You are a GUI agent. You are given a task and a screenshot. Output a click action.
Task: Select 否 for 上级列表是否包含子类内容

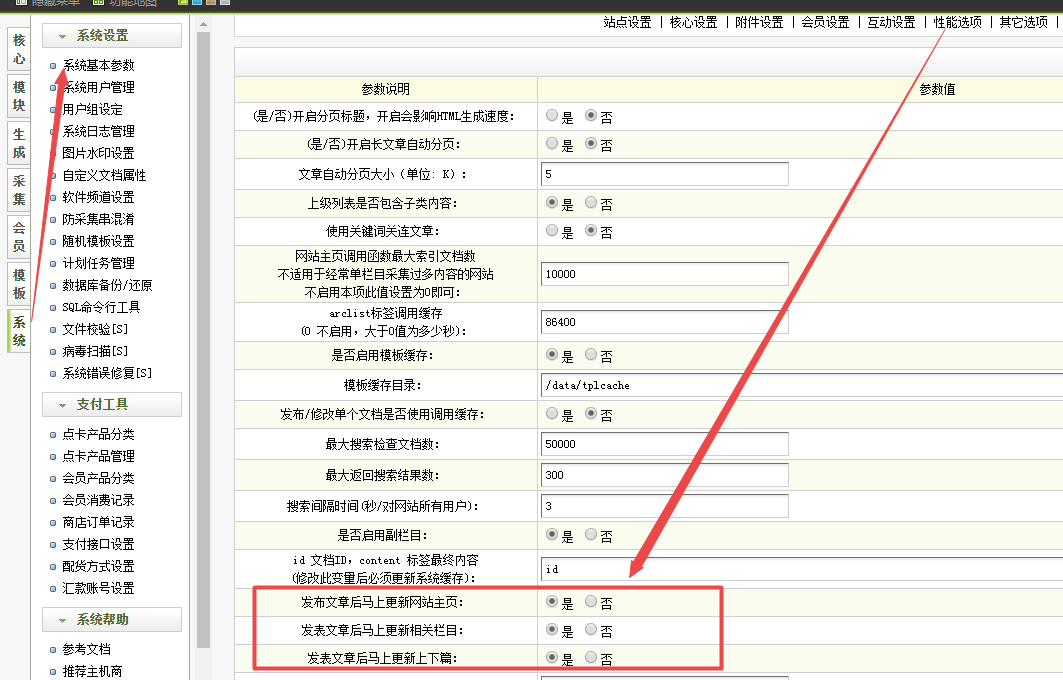[590, 203]
